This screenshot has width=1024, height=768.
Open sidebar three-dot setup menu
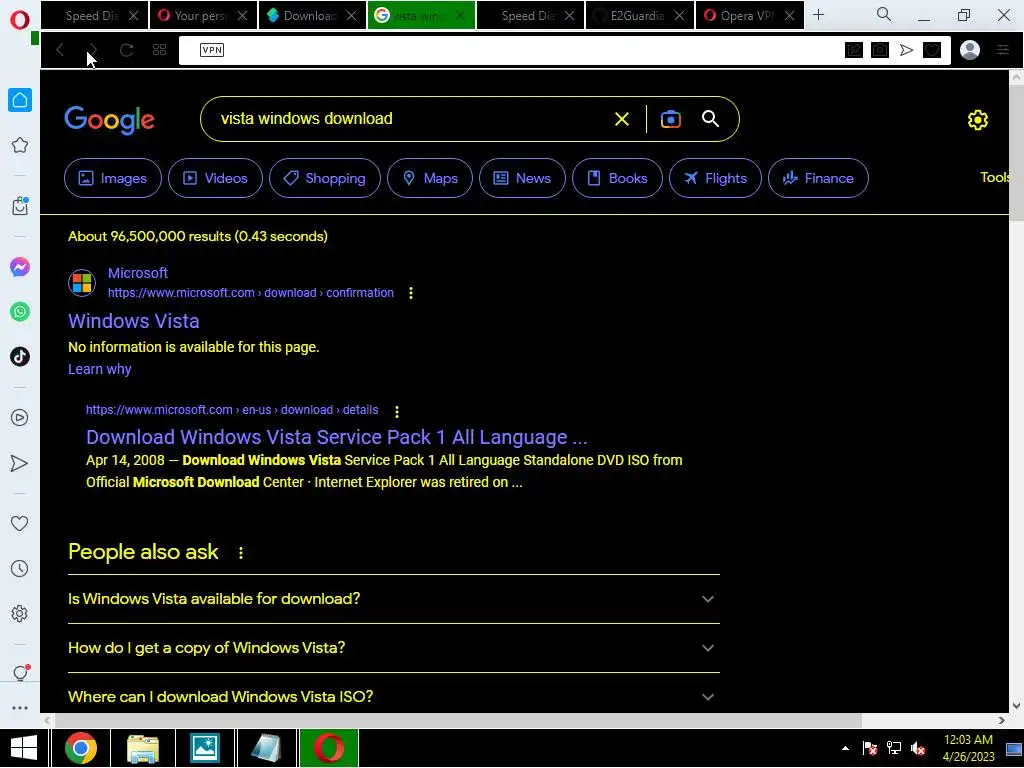(20, 708)
